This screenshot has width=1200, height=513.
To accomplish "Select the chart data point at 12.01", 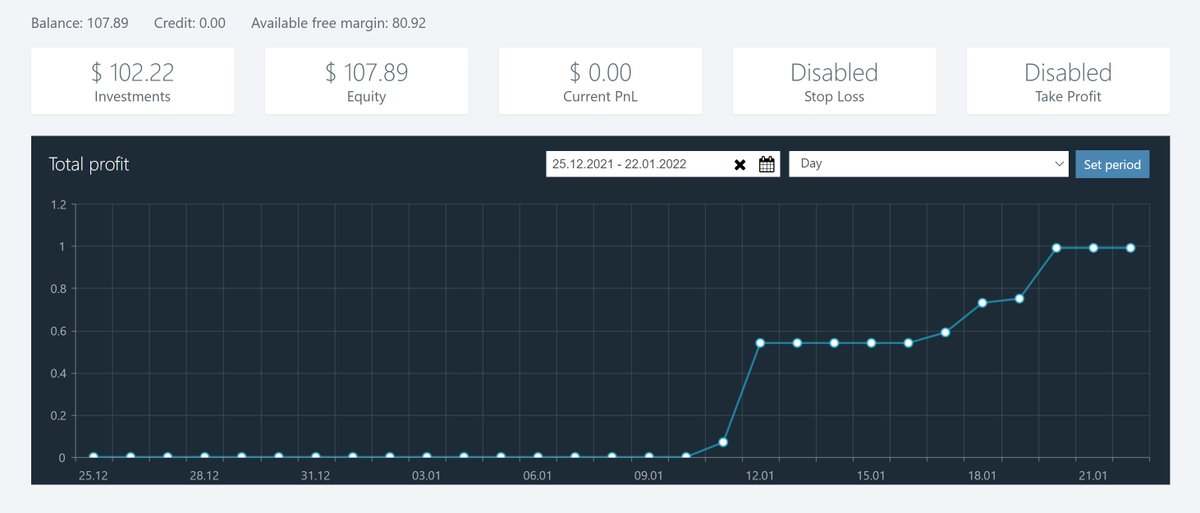I will [x=760, y=343].
